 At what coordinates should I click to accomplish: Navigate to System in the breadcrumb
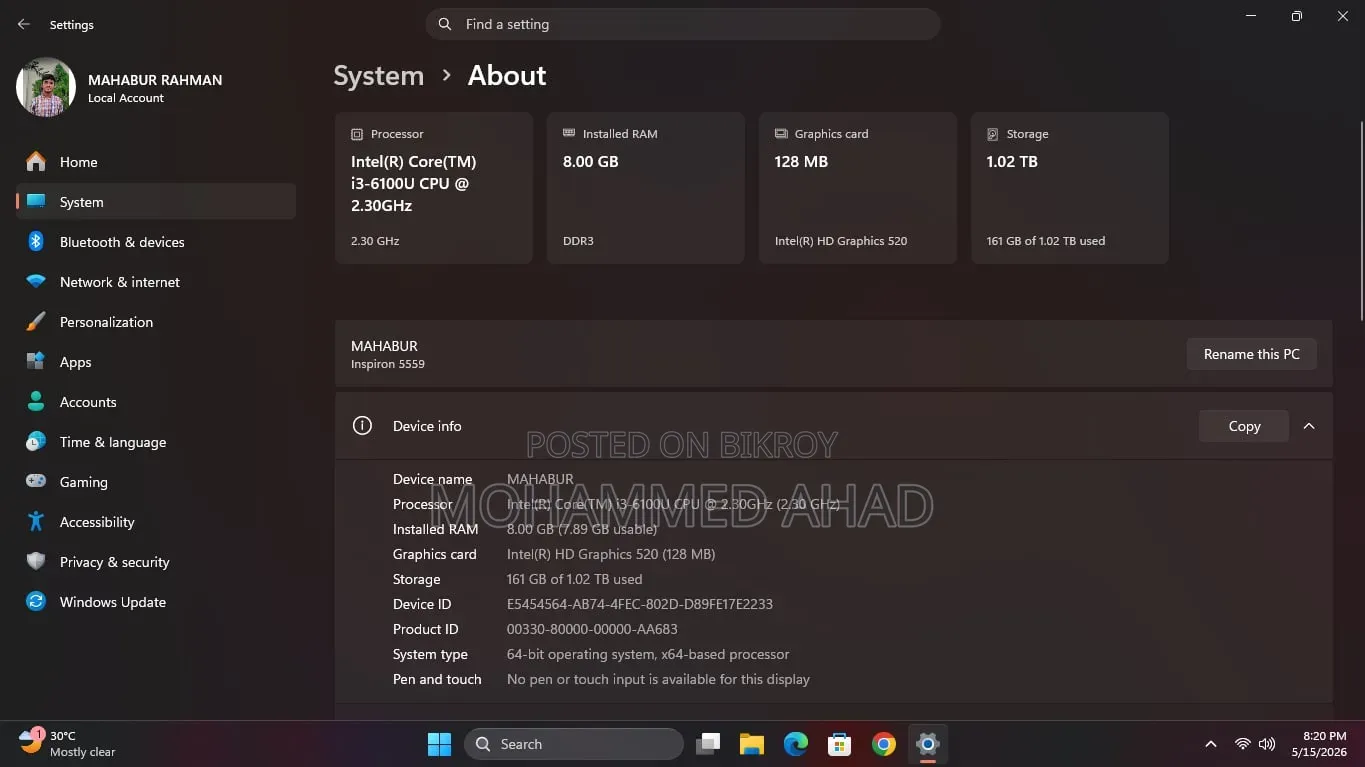tap(378, 76)
